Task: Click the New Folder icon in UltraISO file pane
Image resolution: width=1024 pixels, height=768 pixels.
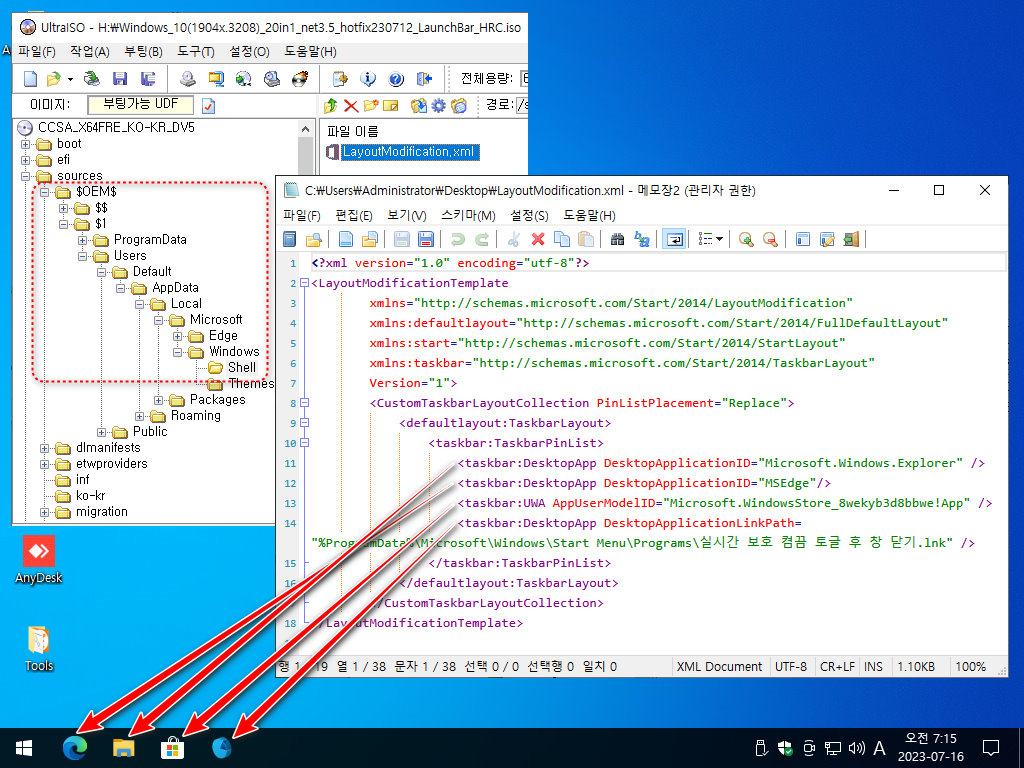Action: (371, 105)
